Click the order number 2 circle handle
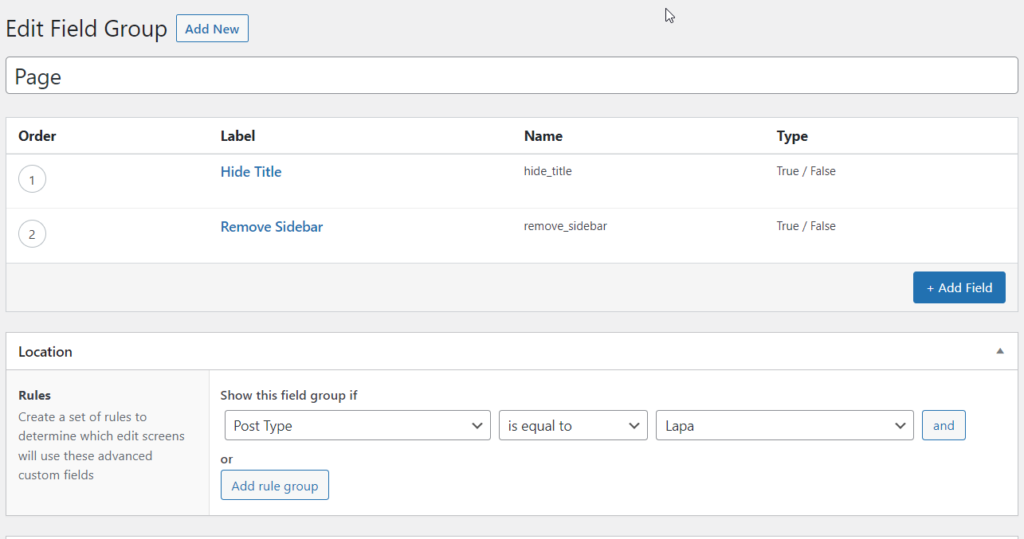The image size is (1024, 539). [x=32, y=235]
